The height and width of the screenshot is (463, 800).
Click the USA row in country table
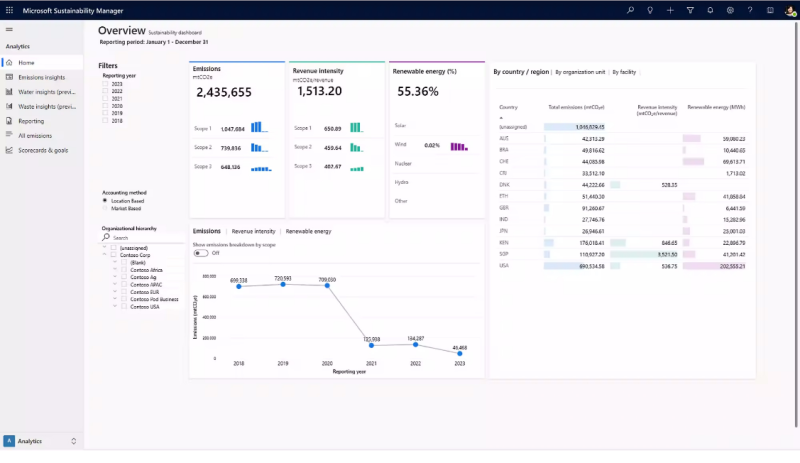click(622, 266)
